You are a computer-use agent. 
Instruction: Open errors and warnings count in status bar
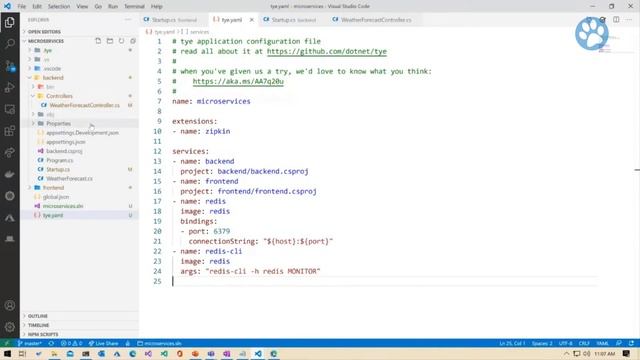coord(71,343)
